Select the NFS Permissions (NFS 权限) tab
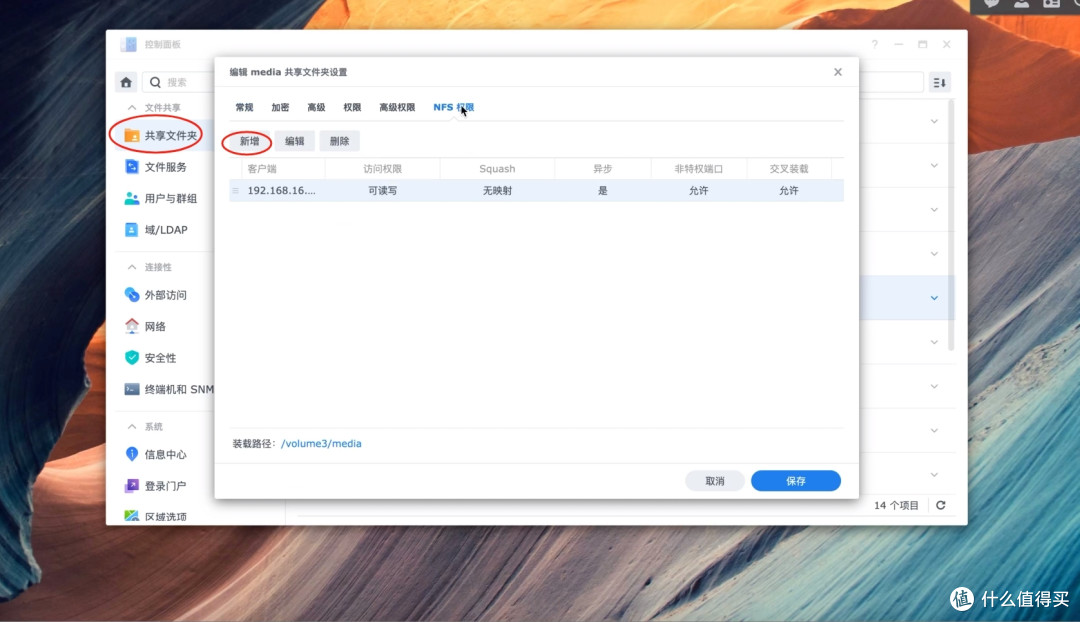The width and height of the screenshot is (1080, 622). pyautogui.click(x=453, y=107)
